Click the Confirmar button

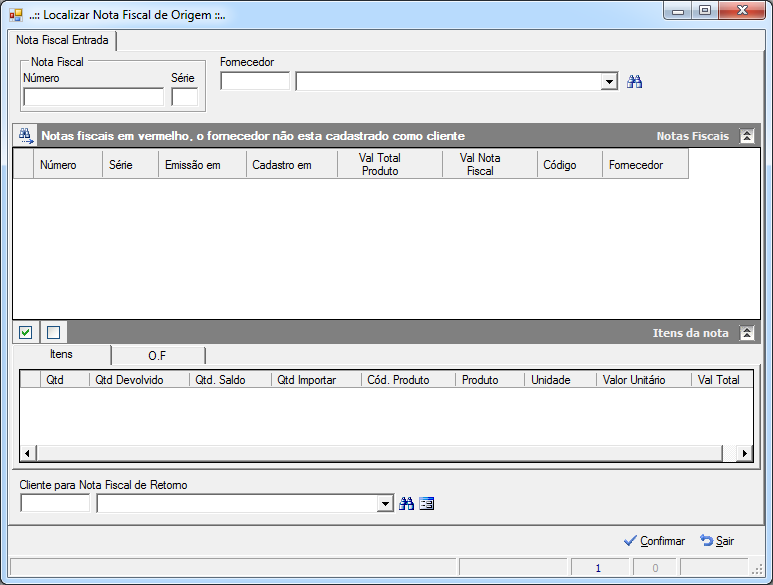click(654, 541)
